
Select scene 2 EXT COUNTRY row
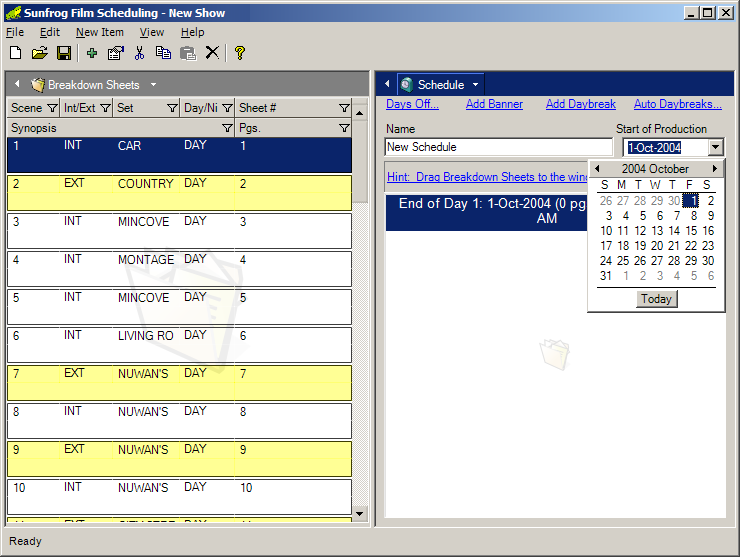179,193
